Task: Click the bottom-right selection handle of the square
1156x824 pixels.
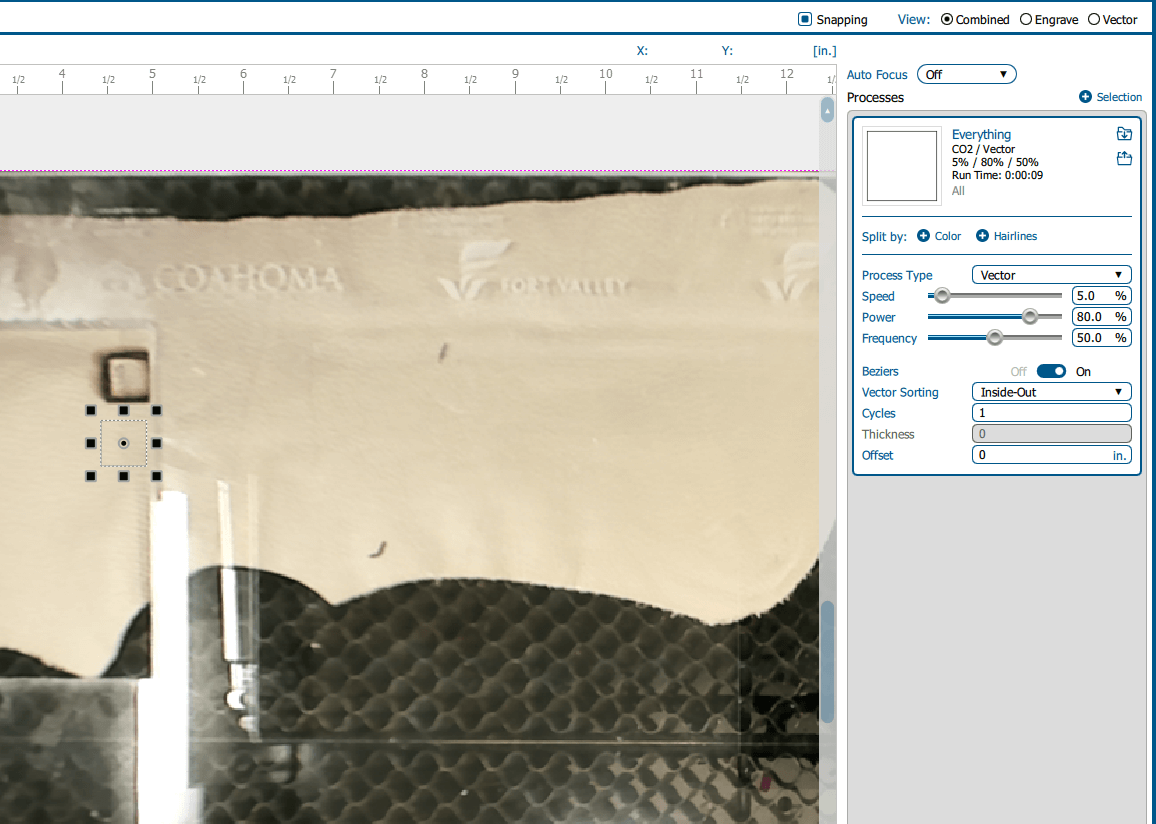Action: [x=156, y=476]
